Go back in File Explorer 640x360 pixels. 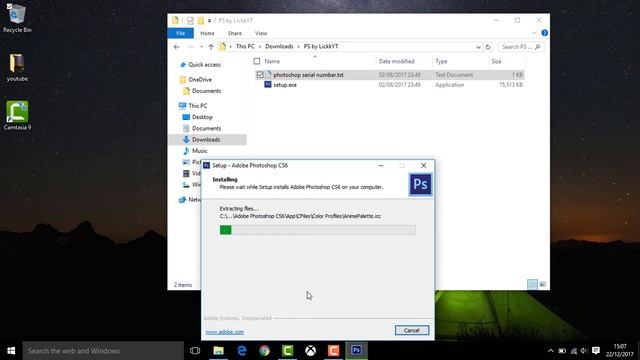coord(177,47)
